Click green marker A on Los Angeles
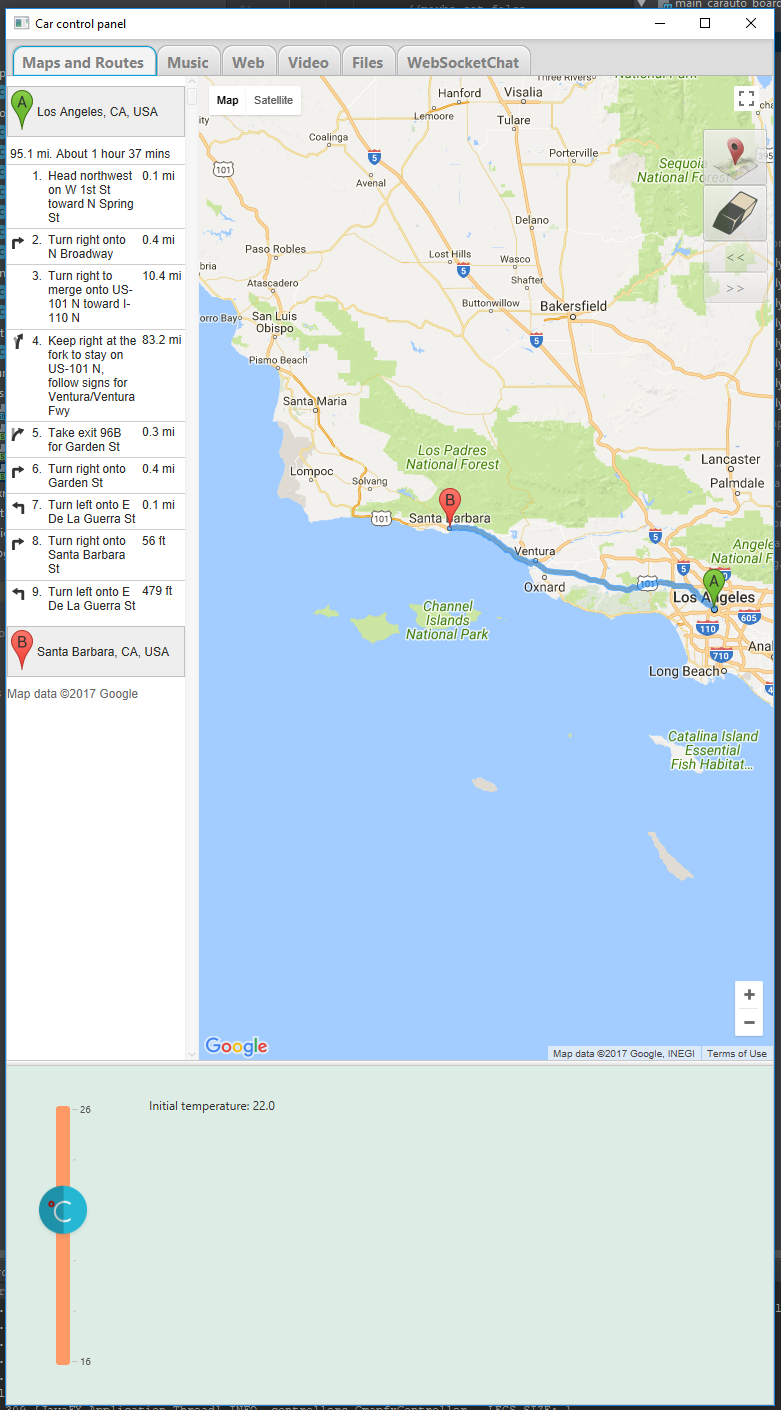 [714, 588]
